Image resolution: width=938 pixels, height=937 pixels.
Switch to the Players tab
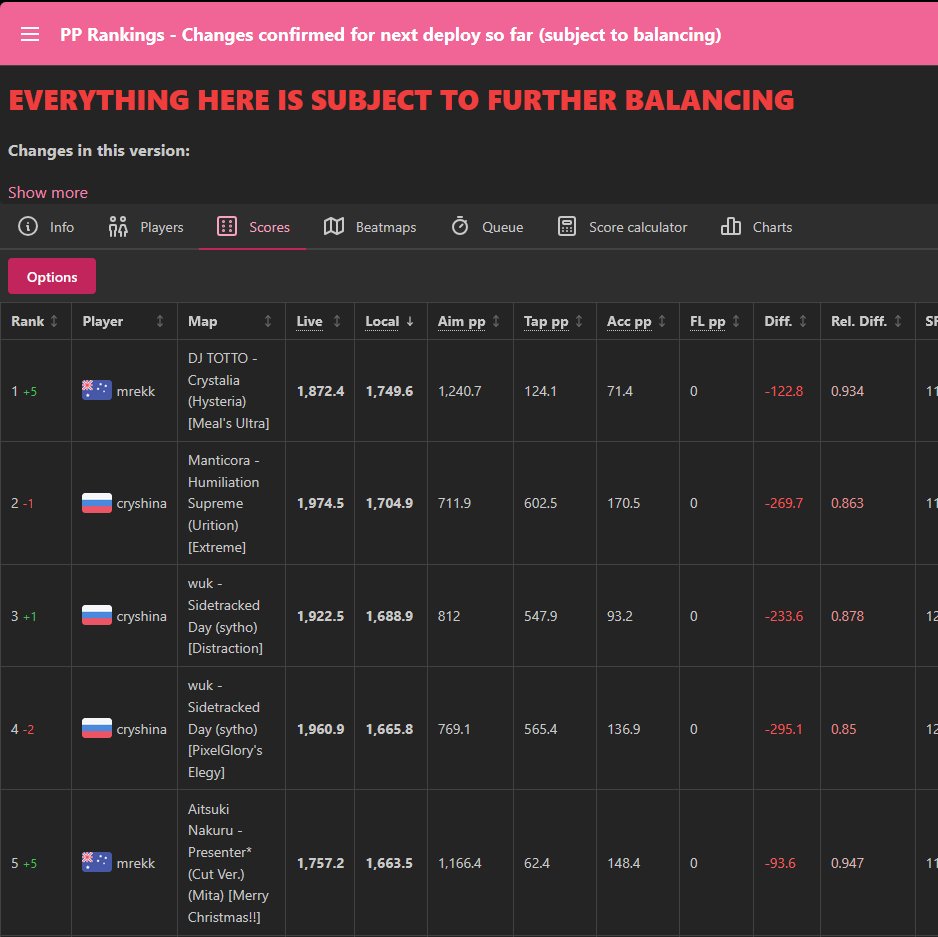(x=146, y=227)
